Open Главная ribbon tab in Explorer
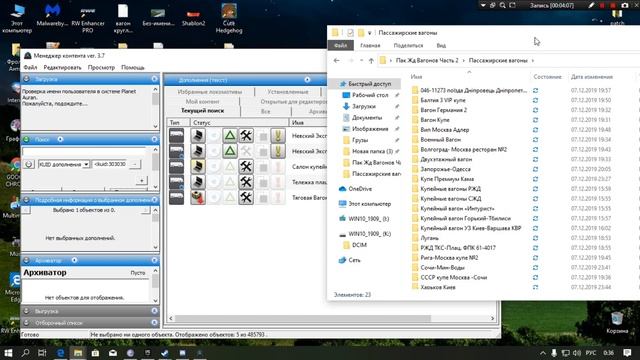 click(370, 45)
